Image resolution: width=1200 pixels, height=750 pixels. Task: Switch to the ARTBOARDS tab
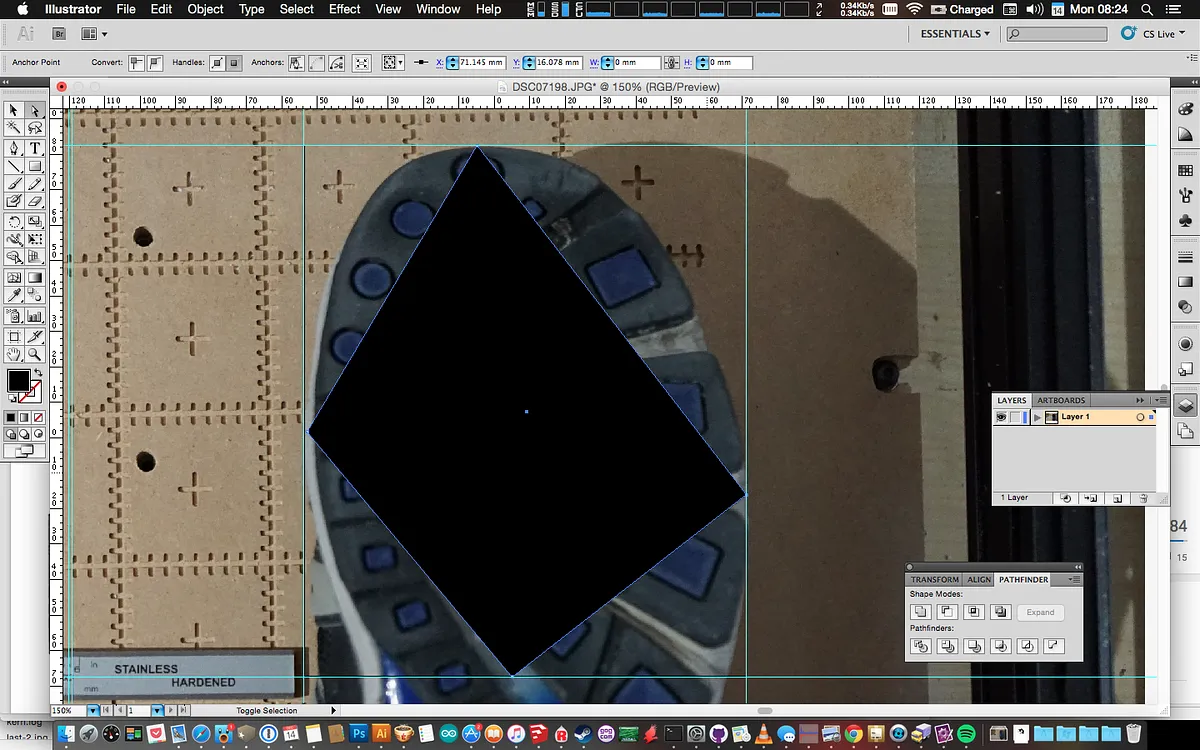tap(1061, 400)
